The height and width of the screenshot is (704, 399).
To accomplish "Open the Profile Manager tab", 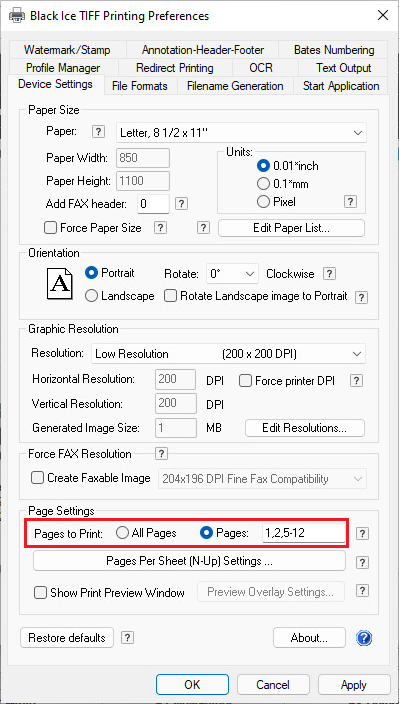I will click(63, 68).
